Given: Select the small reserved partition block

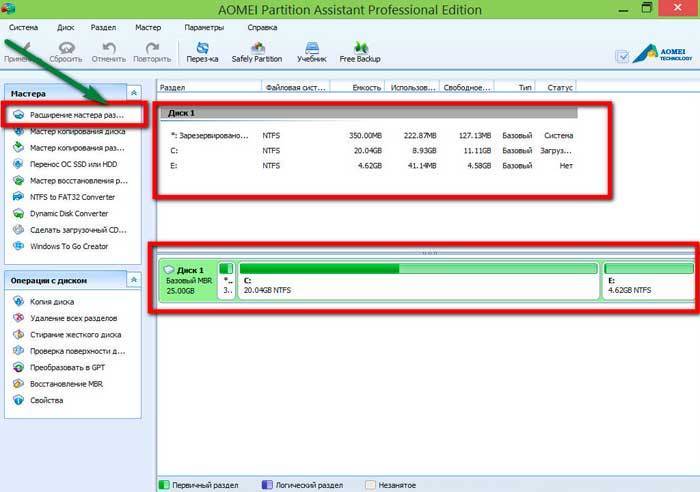Looking at the screenshot, I should (x=227, y=280).
